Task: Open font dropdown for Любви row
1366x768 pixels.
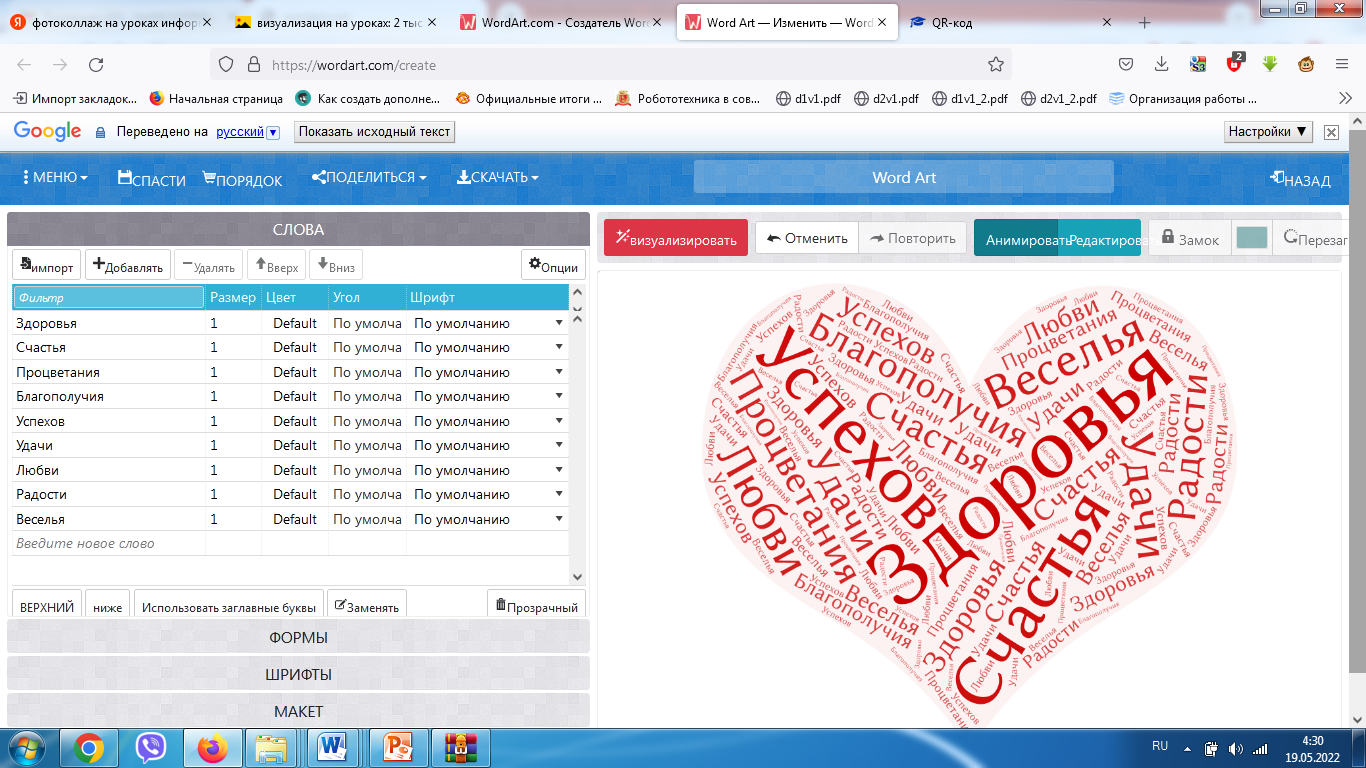Action: (x=559, y=470)
